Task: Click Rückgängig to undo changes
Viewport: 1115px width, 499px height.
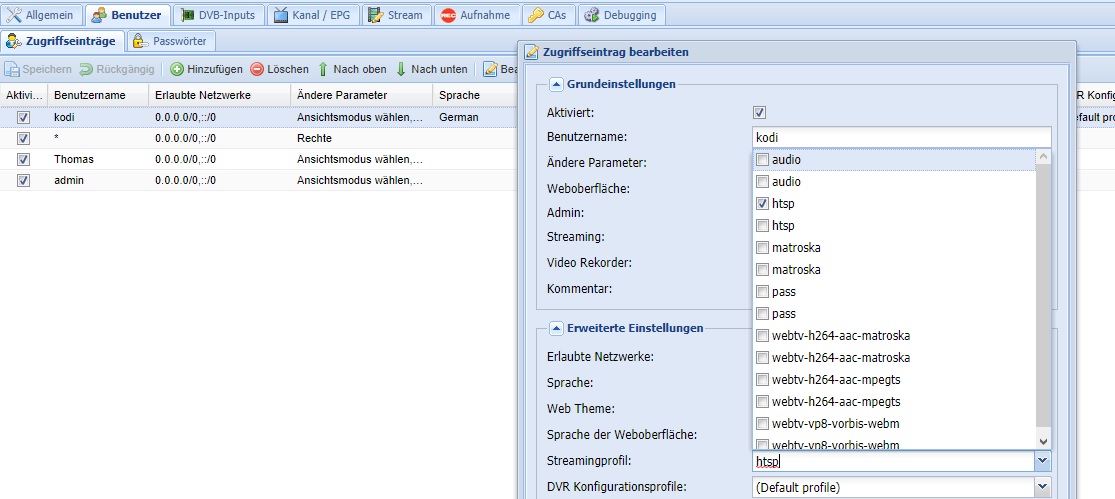Action: tap(117, 69)
